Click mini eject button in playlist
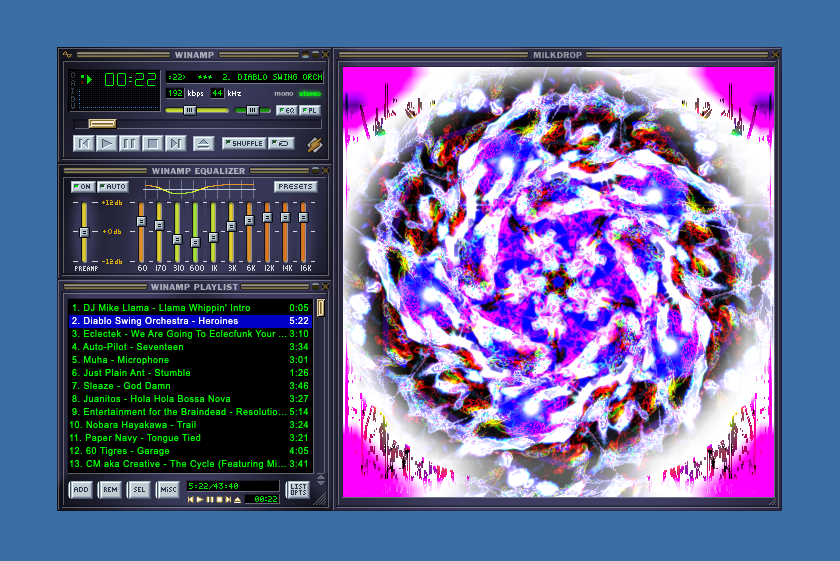Screen dimensions: 840x561 point(237,499)
